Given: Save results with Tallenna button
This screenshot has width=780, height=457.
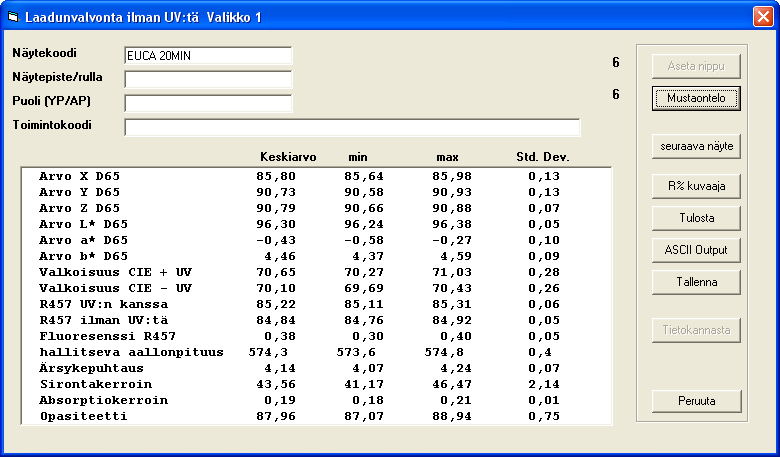Looking at the screenshot, I should click(696, 282).
